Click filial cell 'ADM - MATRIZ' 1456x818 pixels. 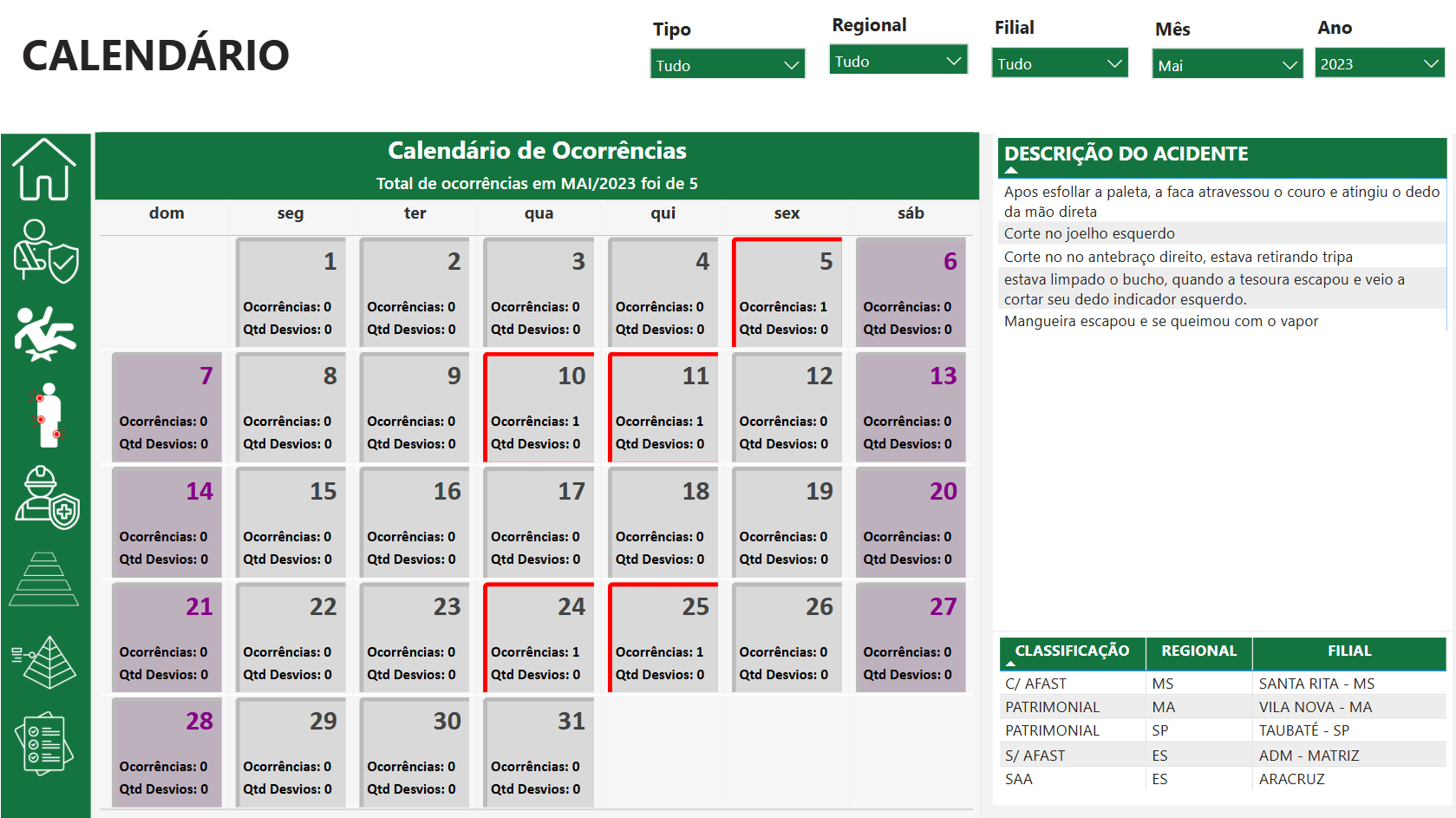(x=1309, y=756)
